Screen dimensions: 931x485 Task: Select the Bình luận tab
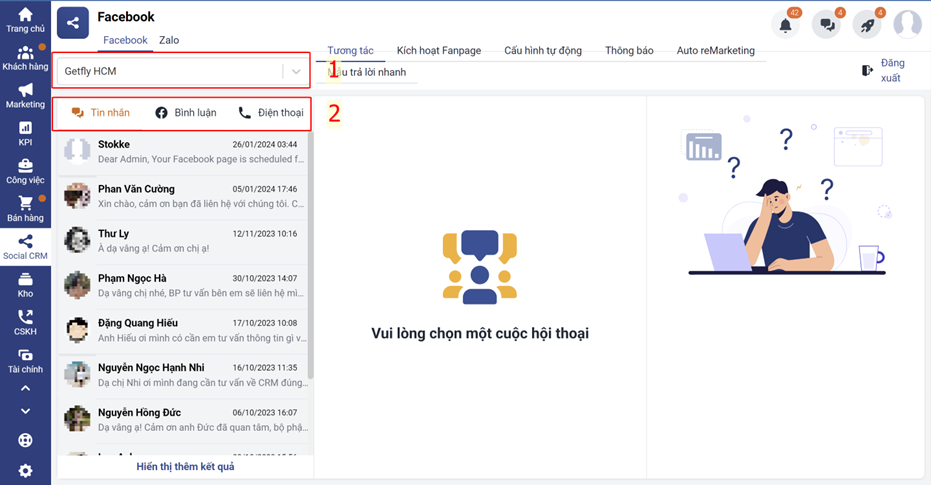(186, 113)
